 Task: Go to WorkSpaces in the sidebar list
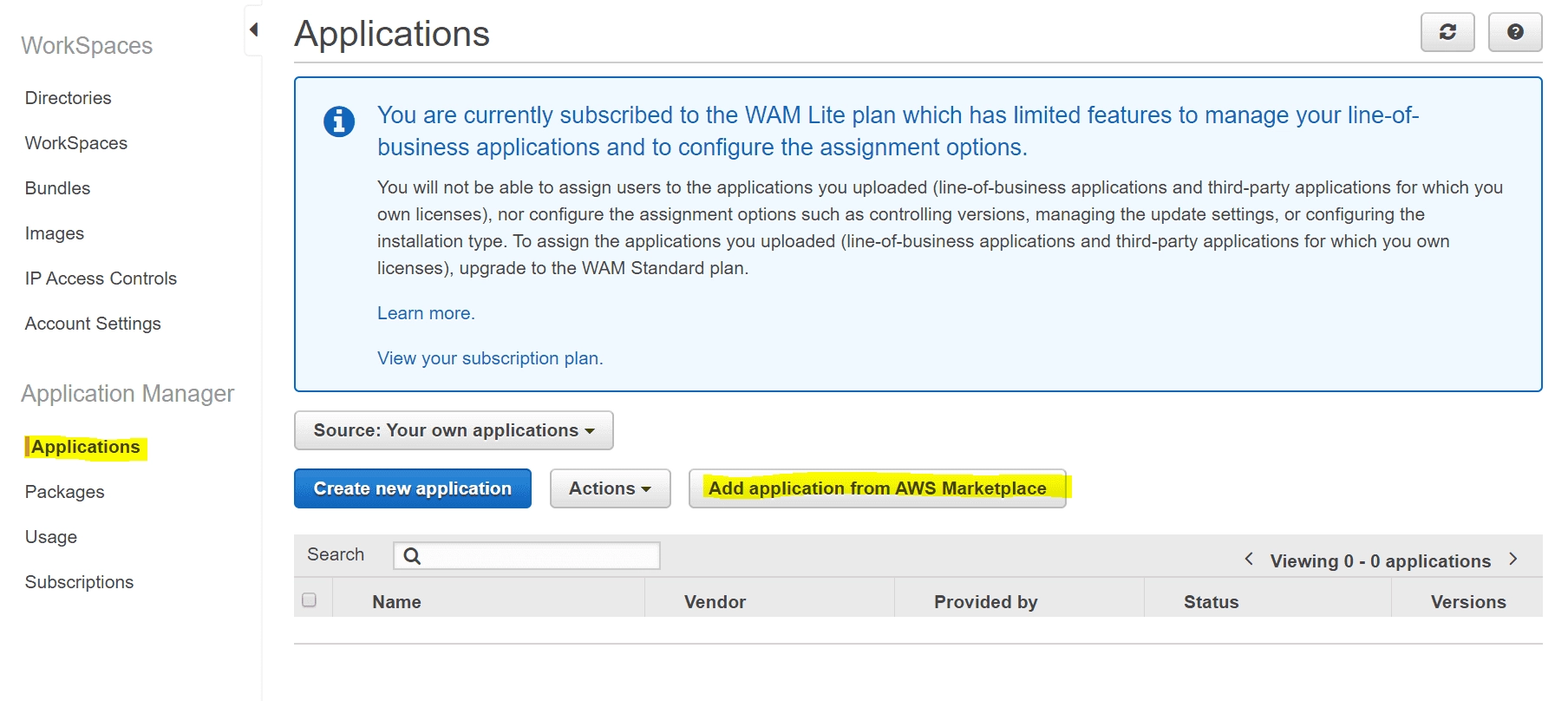coord(76,143)
